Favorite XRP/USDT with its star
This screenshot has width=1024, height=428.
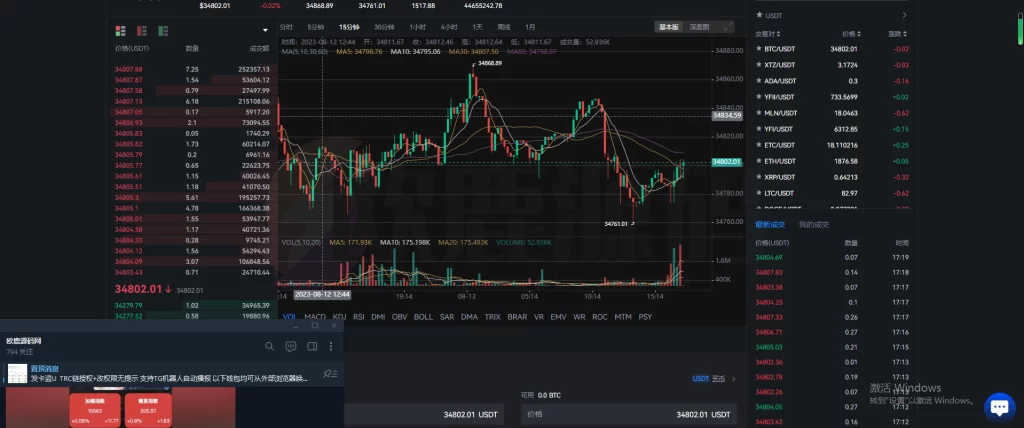758,177
